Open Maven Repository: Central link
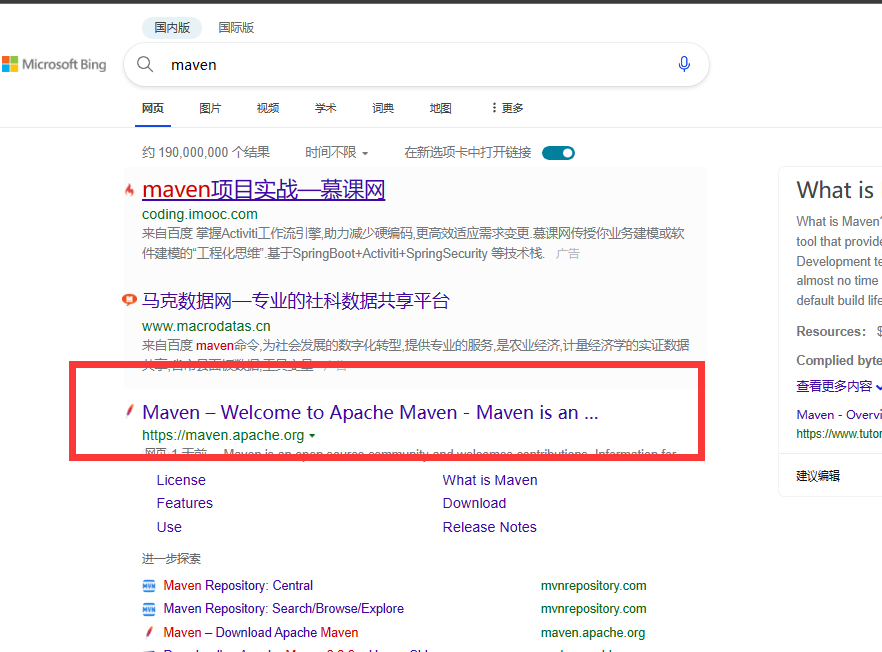Viewport: 882px width, 652px height. click(x=238, y=586)
